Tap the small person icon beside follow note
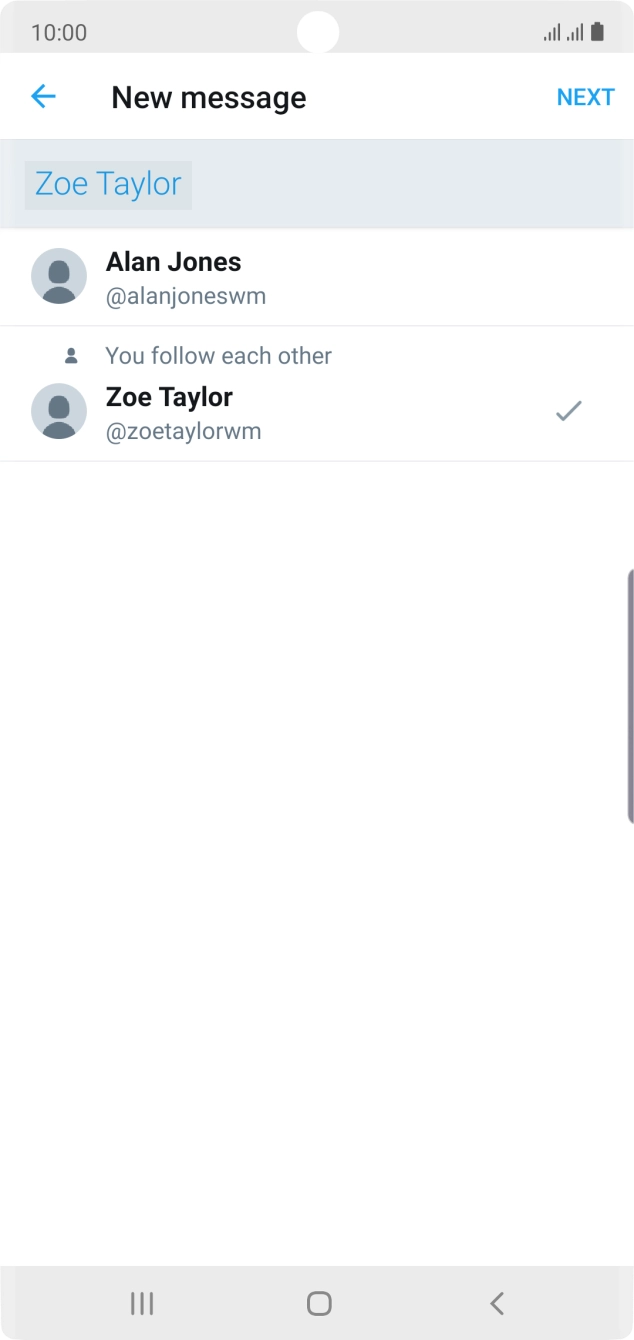 (x=71, y=356)
